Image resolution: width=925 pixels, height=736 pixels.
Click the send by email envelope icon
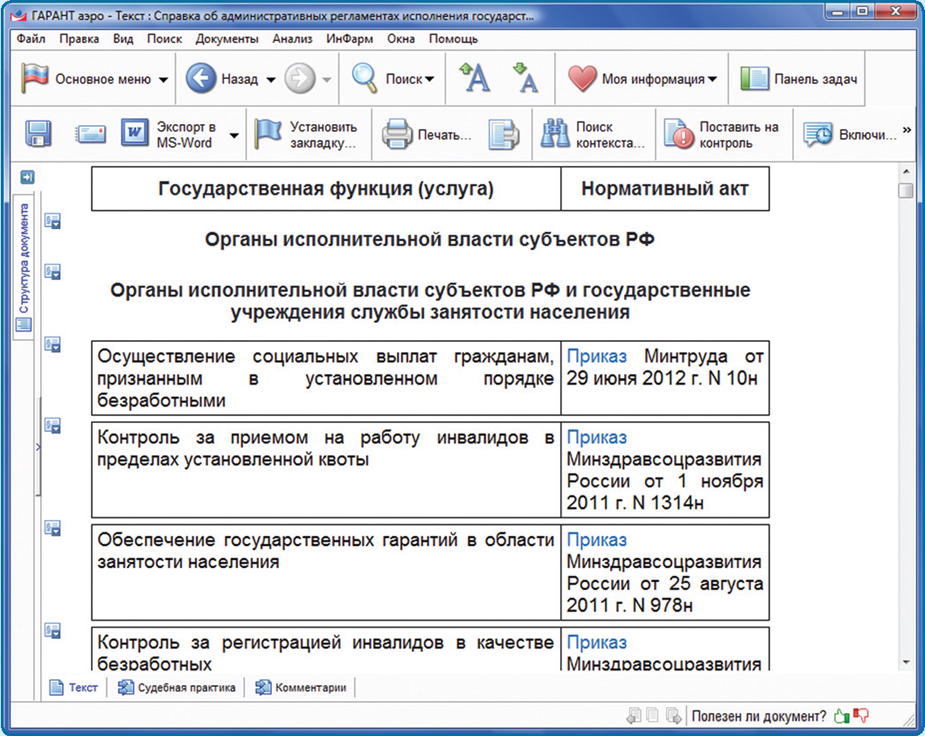click(90, 134)
